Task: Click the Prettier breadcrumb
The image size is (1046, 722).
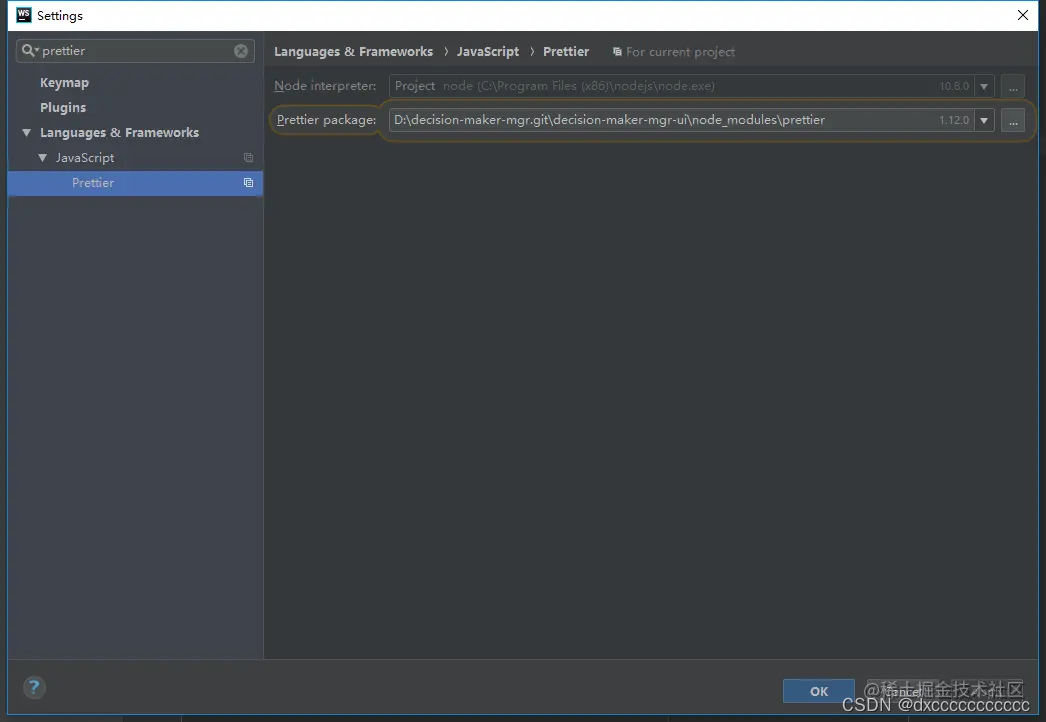Action: pos(566,51)
